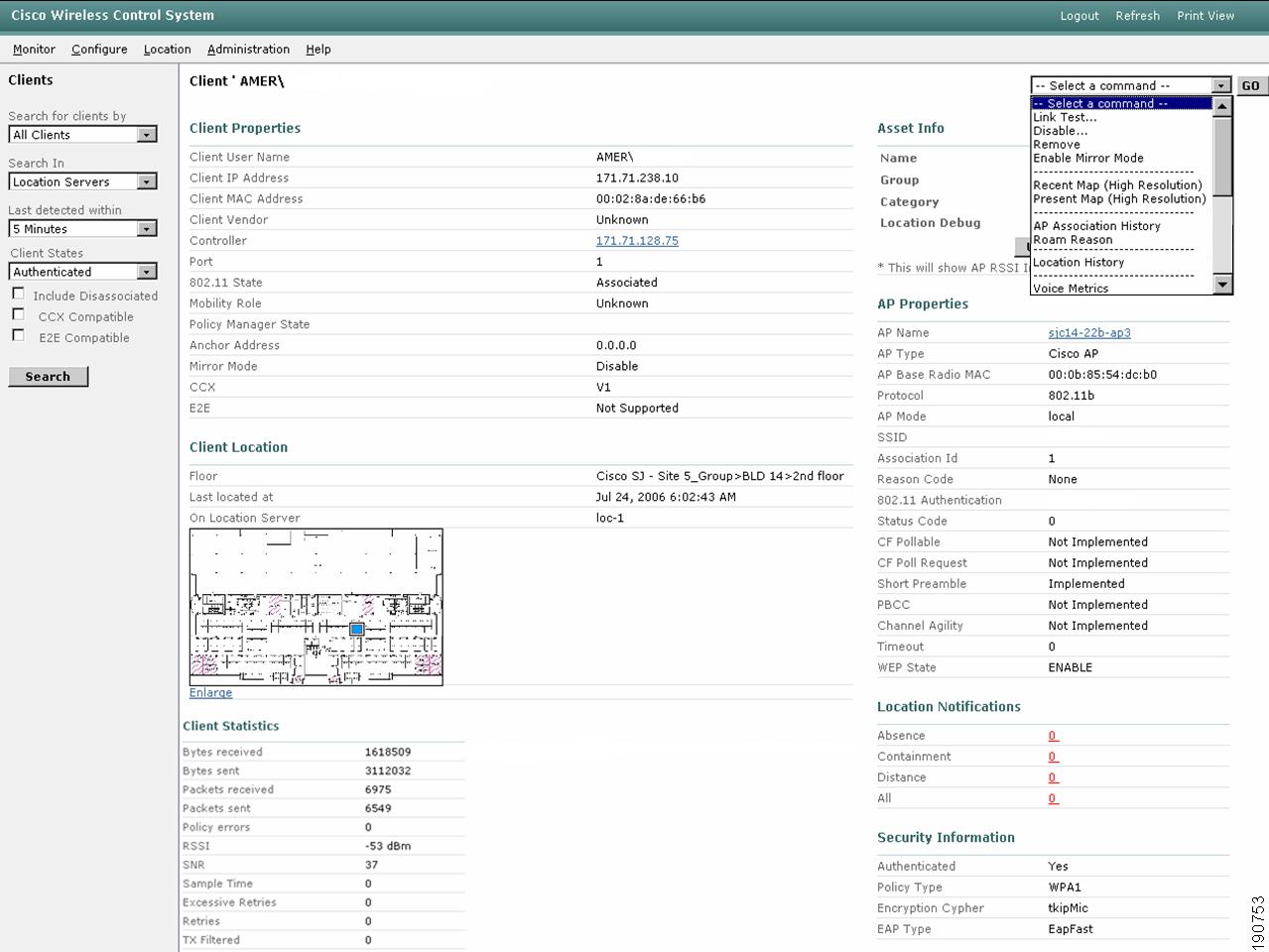
Task: Click the Refresh link
Action: click(1137, 16)
